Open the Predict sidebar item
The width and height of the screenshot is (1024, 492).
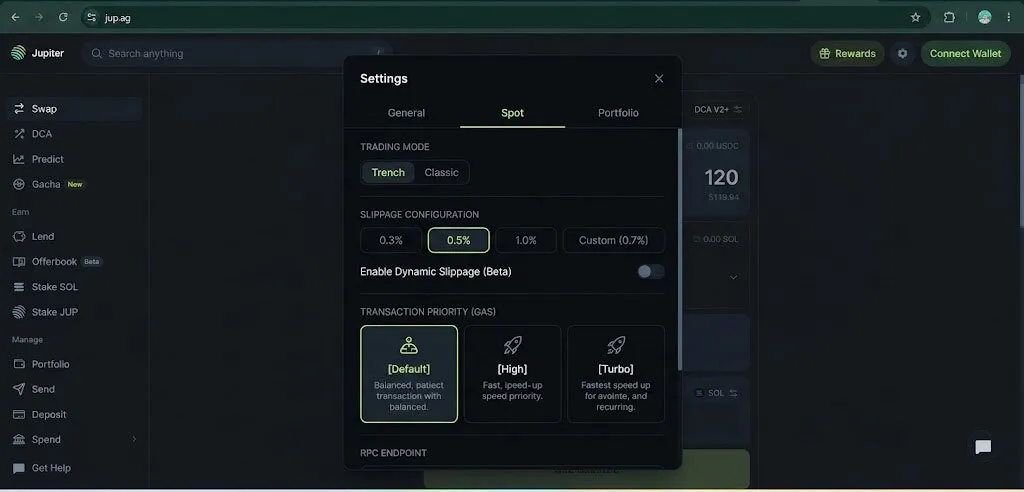tap(74, 159)
